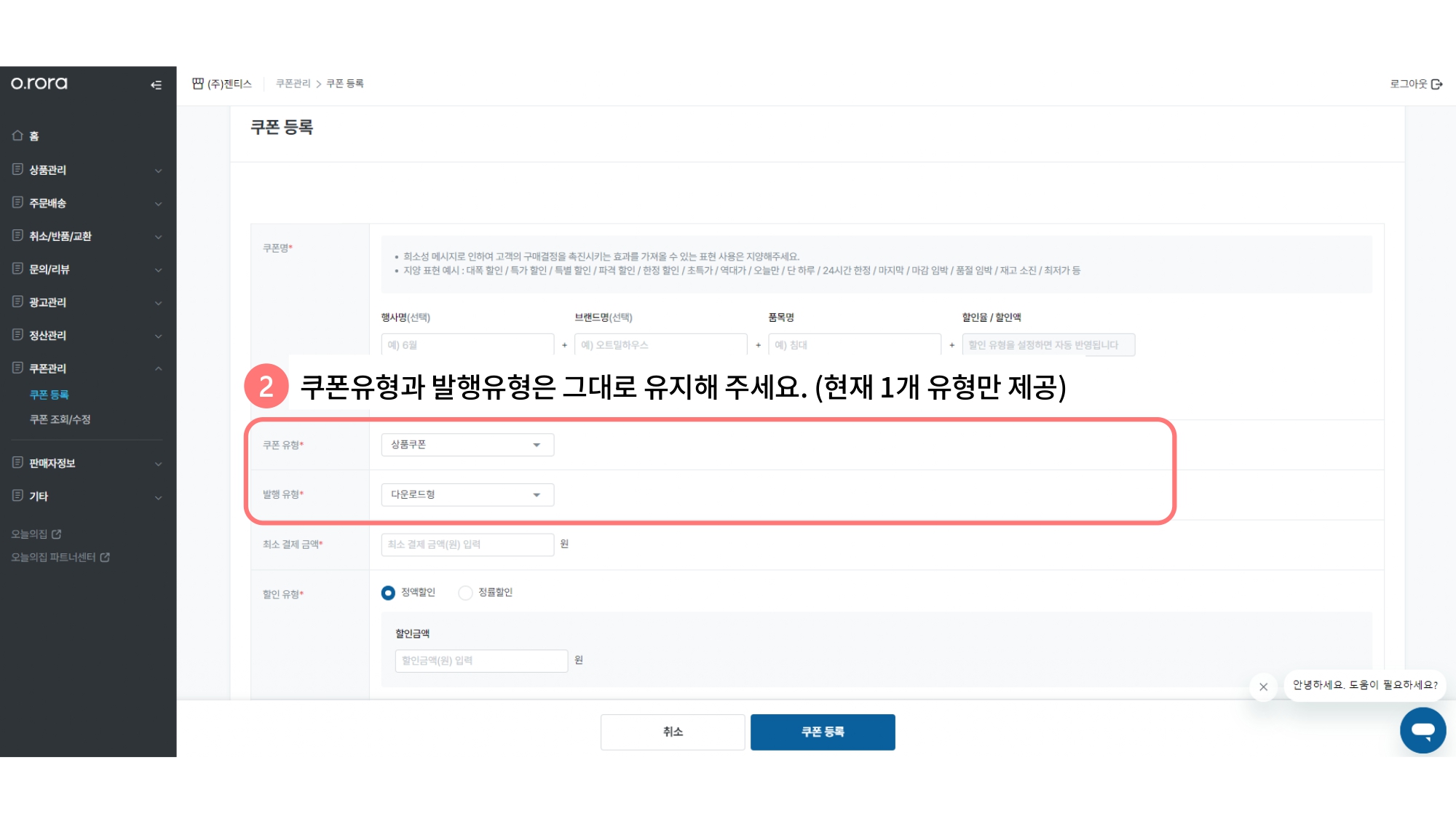
Task: Click the (주)젠티스 store name
Action: click(x=229, y=84)
